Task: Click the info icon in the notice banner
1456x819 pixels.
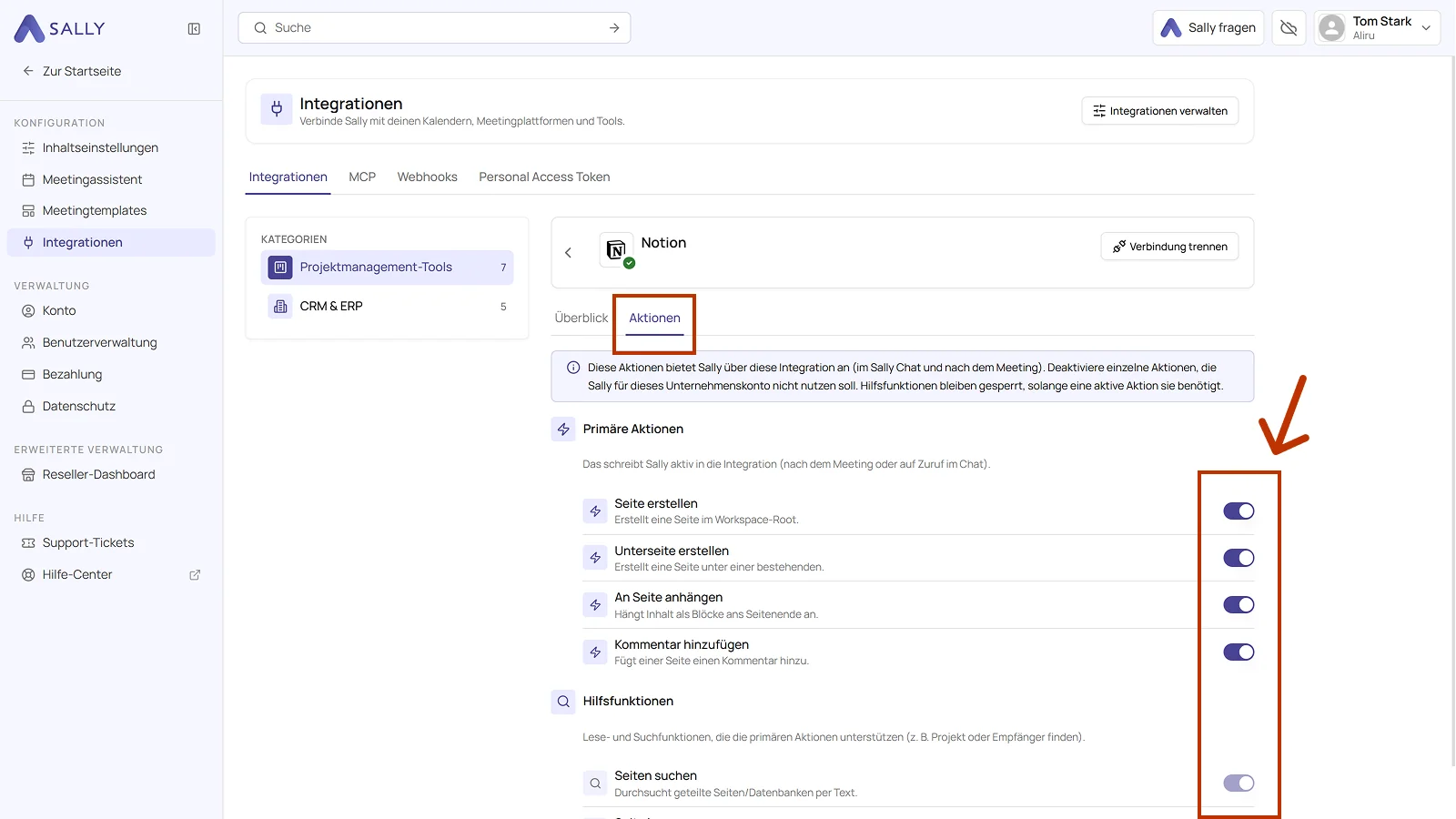Action: click(x=573, y=368)
